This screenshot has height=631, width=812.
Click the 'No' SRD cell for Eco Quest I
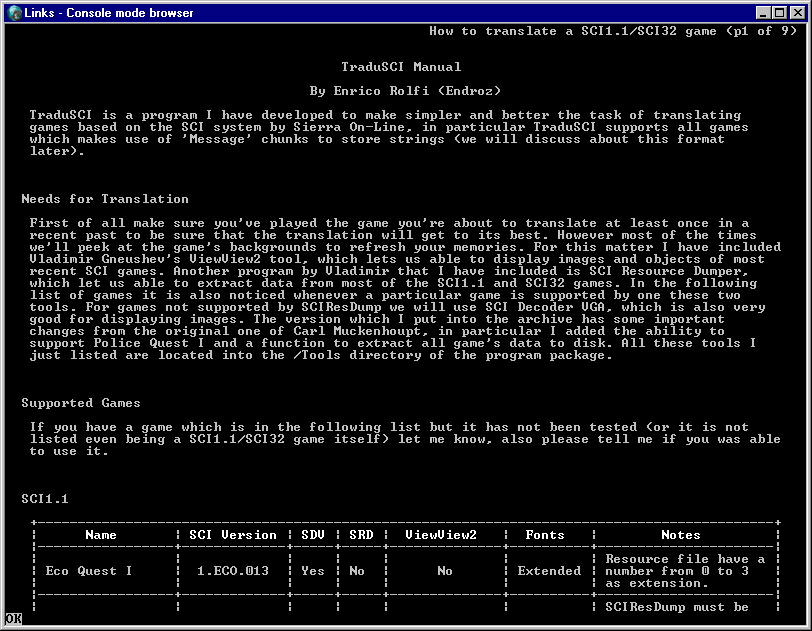click(x=357, y=571)
